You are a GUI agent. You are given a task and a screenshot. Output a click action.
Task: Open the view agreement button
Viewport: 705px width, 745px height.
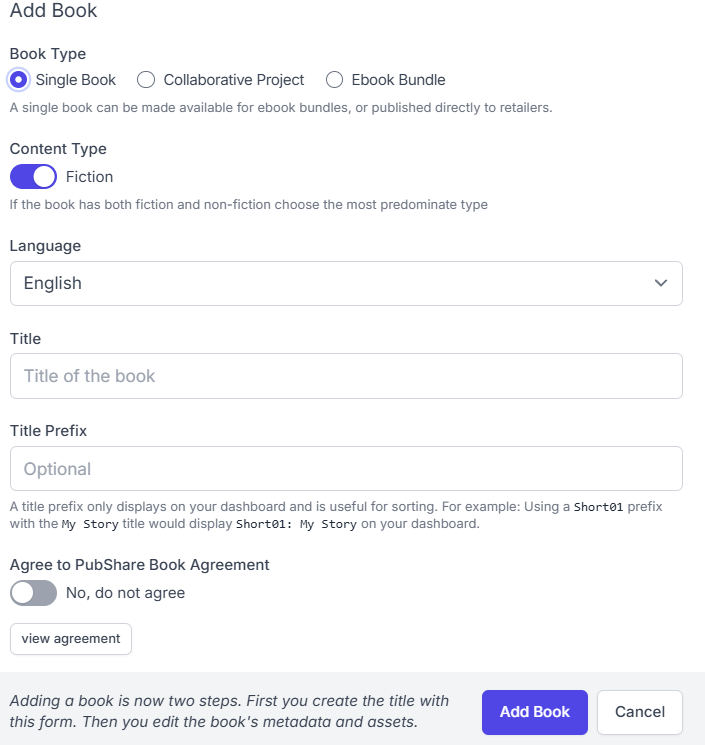pos(71,639)
